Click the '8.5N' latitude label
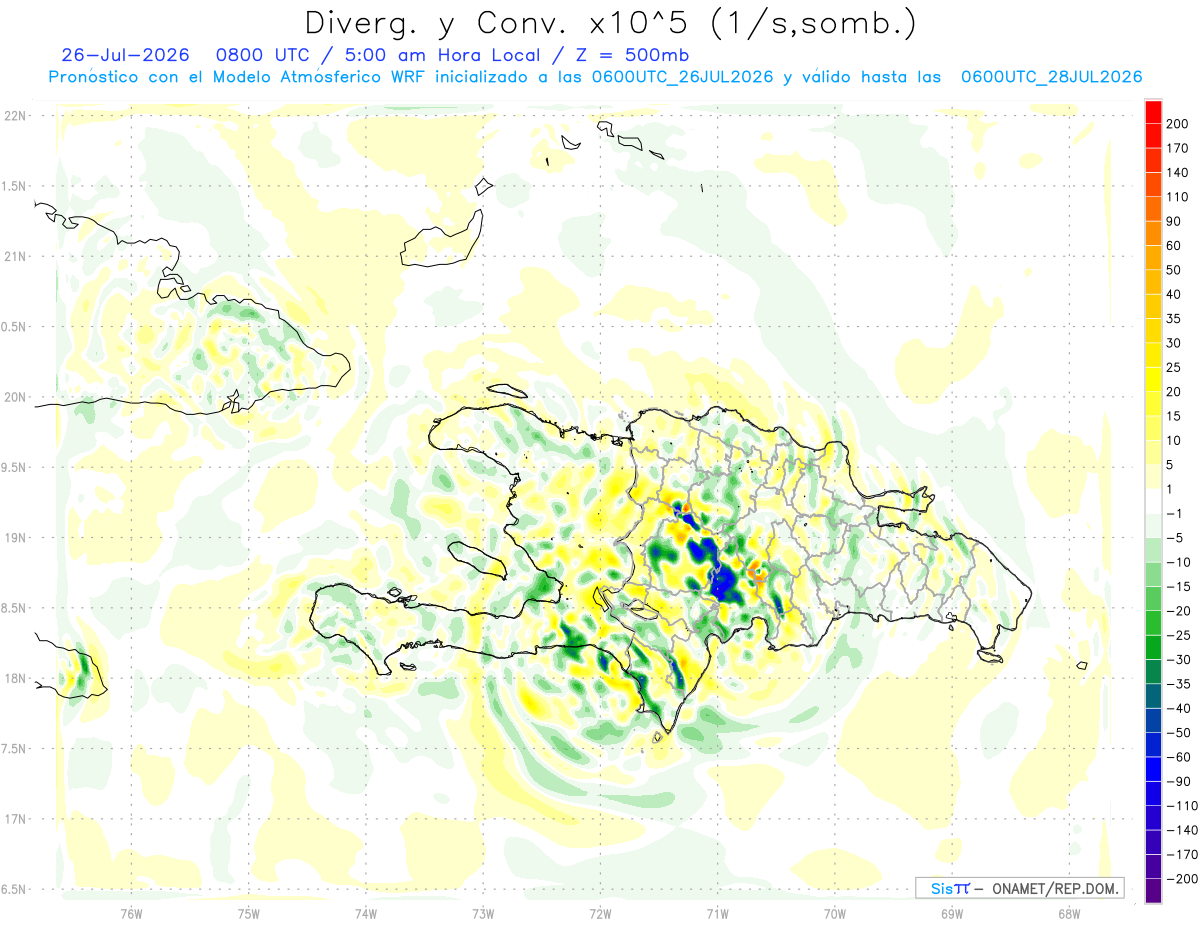 click(14, 608)
